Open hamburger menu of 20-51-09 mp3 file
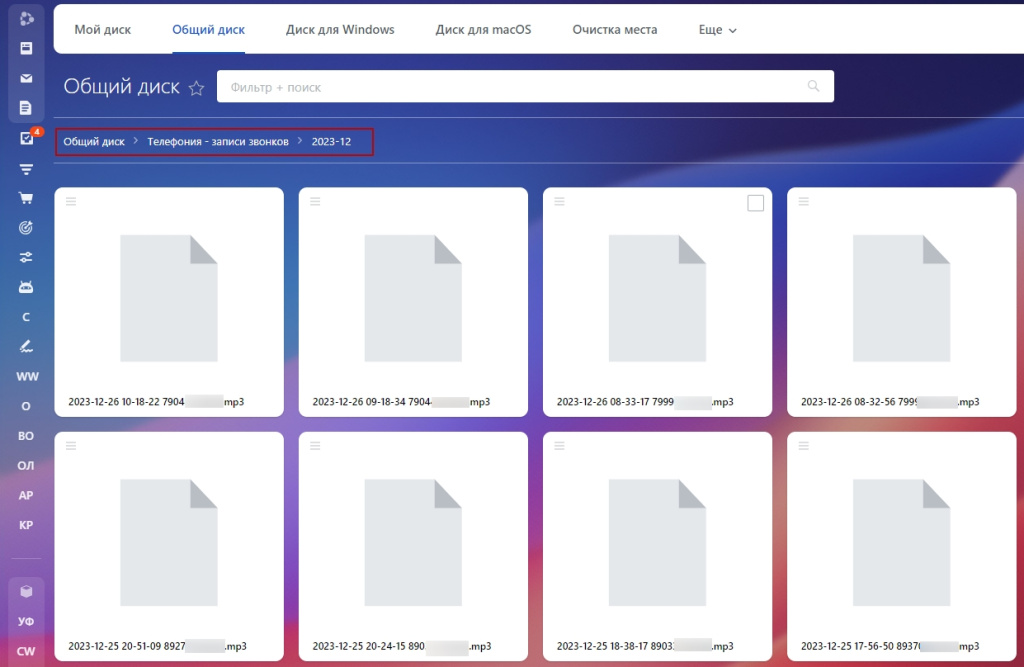 [71, 446]
